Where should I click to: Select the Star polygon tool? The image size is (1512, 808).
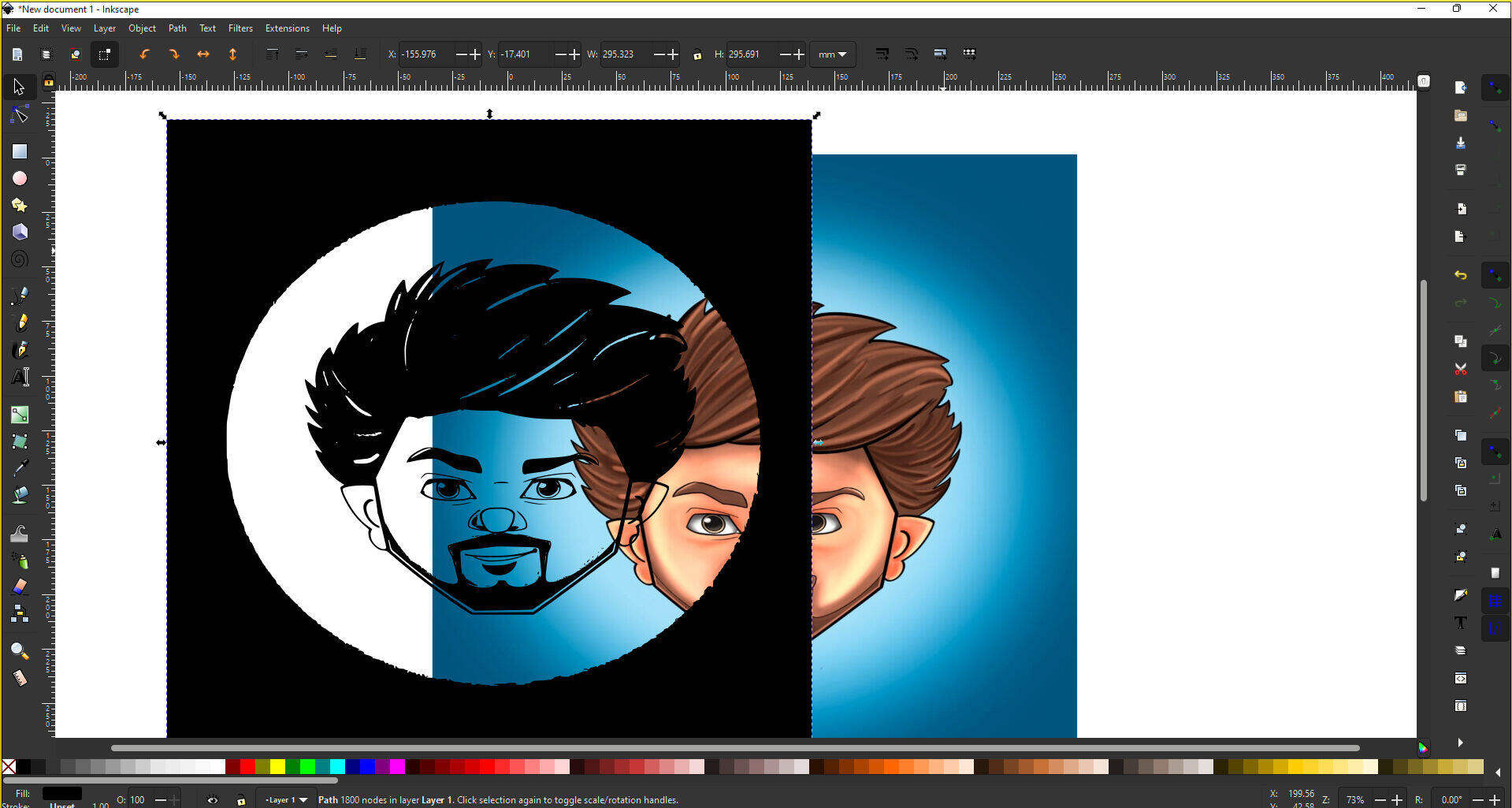pyautogui.click(x=19, y=205)
